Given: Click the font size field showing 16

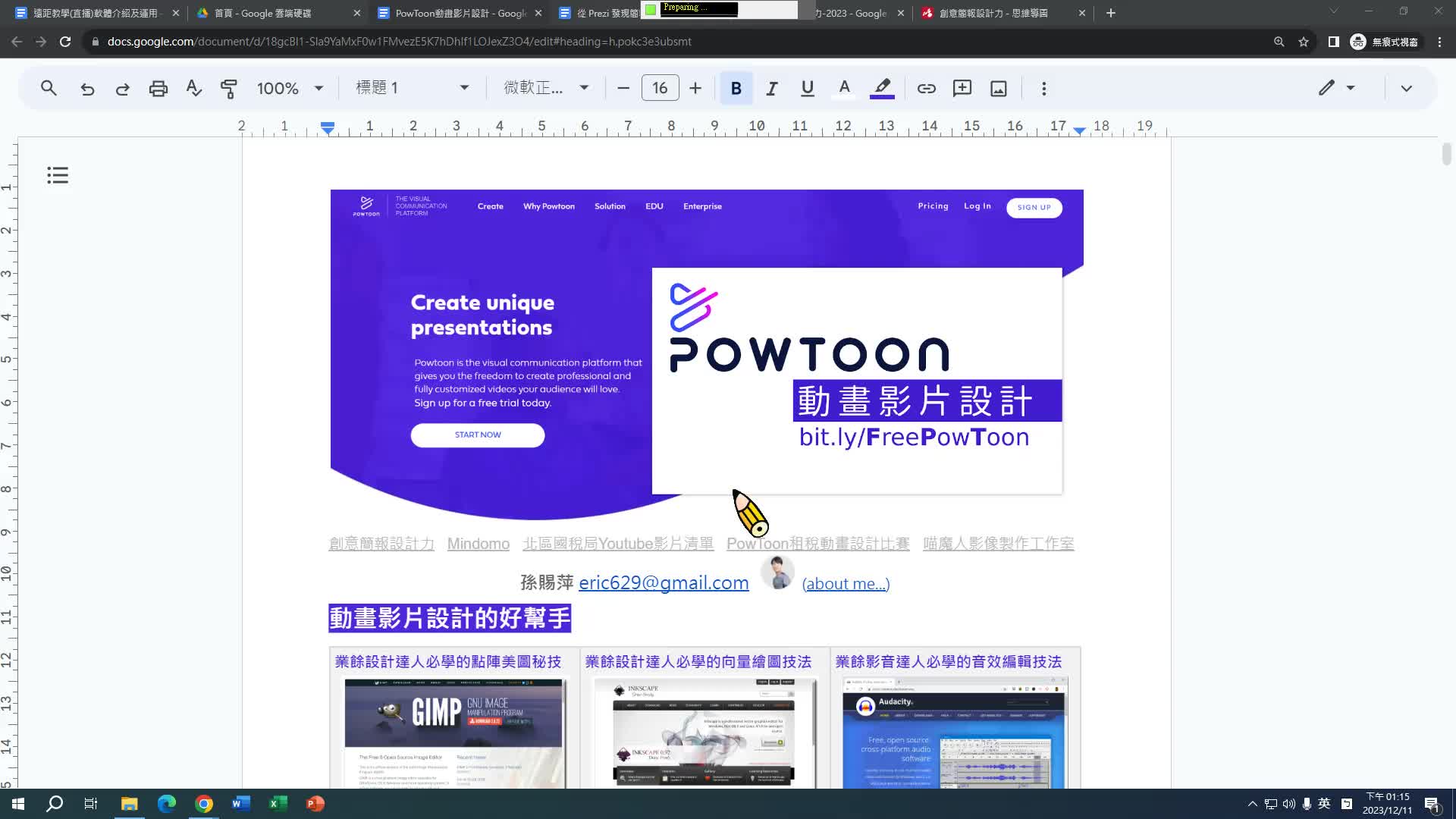Looking at the screenshot, I should [x=660, y=88].
